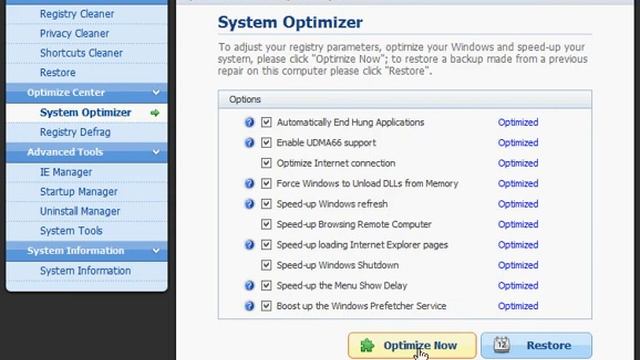Uncheck Speed-up Windows refresh
Viewport: 640px width, 360px height.
266,204
